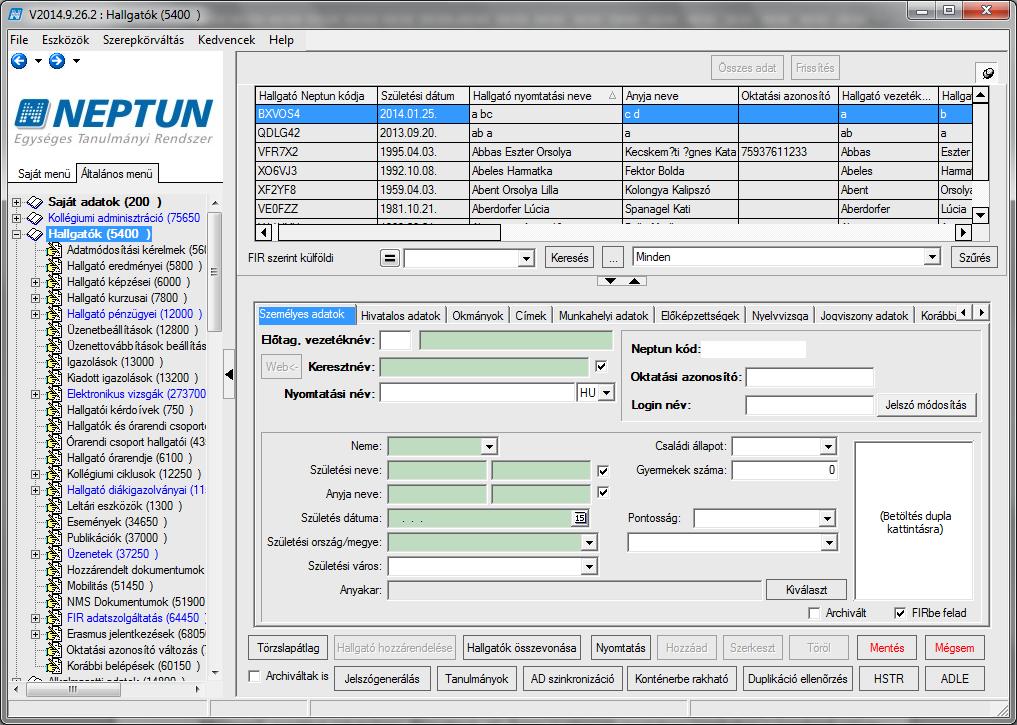Click the student table horizontal scrollbar thumb
The image size is (1017, 725).
click(x=389, y=232)
